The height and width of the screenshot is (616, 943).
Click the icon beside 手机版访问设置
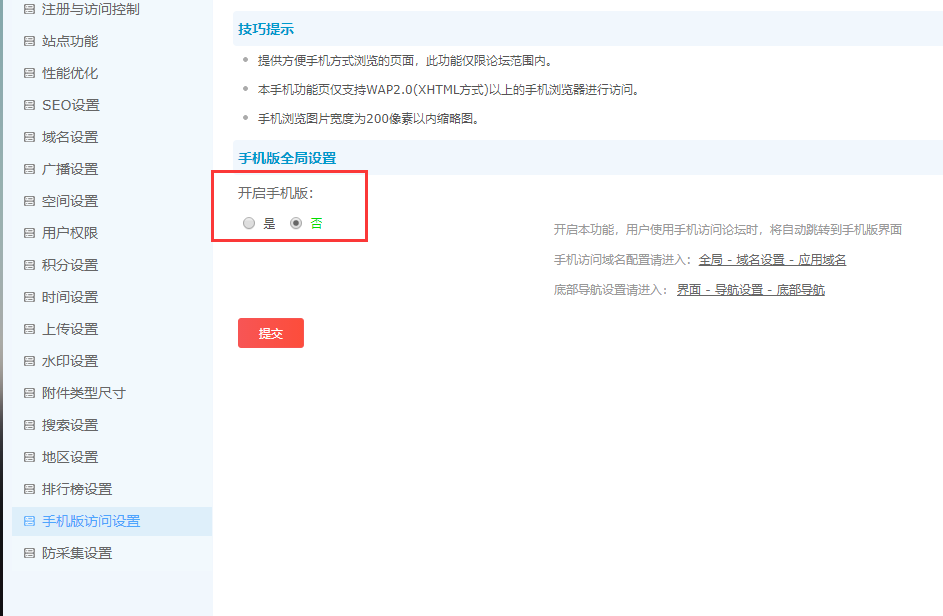tap(29, 521)
